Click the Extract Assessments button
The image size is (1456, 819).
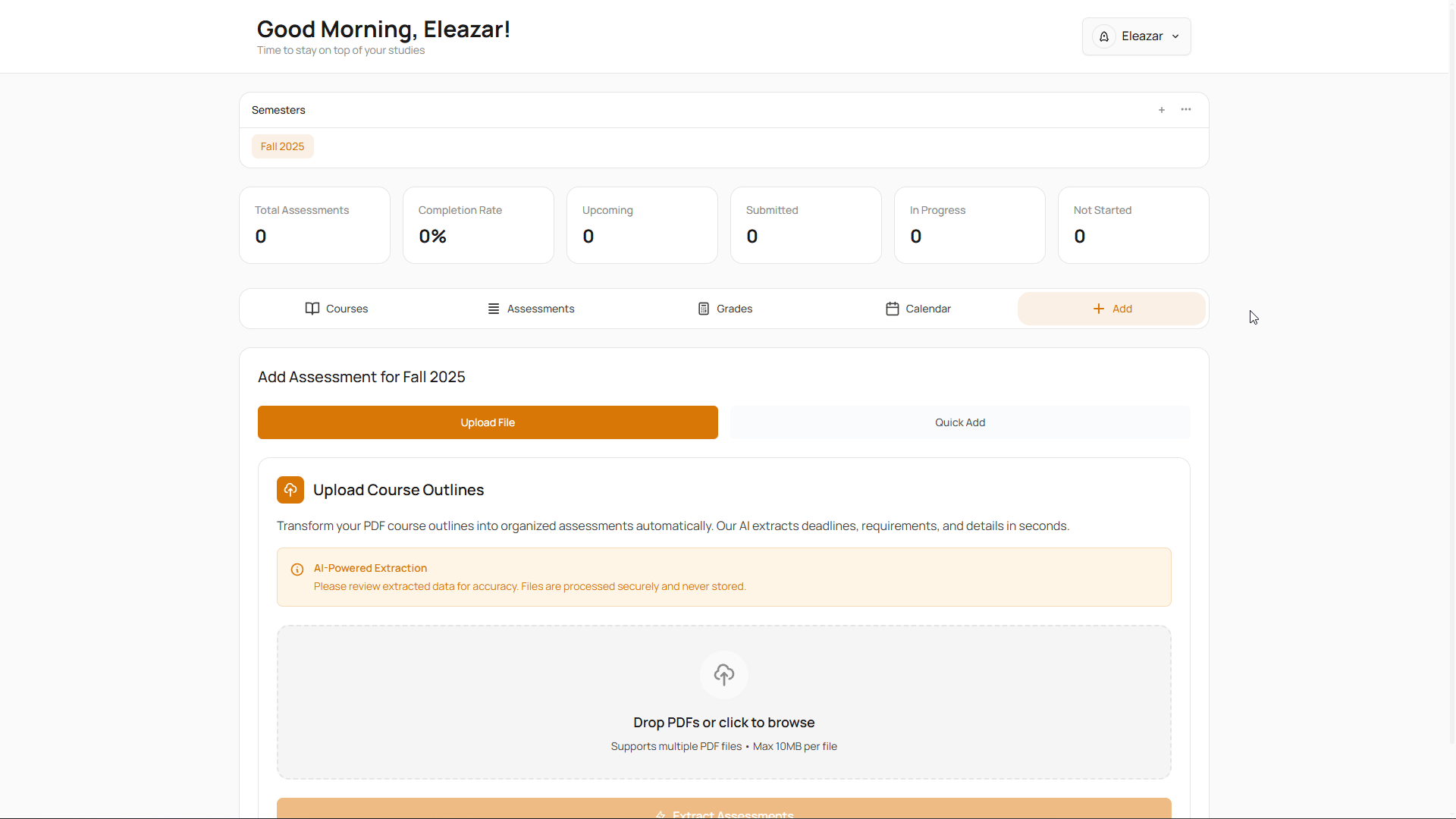click(724, 808)
